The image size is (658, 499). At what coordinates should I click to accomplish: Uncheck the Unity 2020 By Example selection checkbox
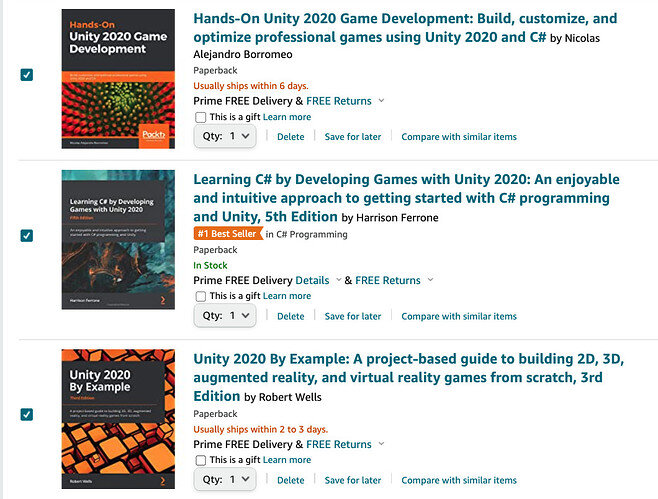pyautogui.click(x=26, y=415)
